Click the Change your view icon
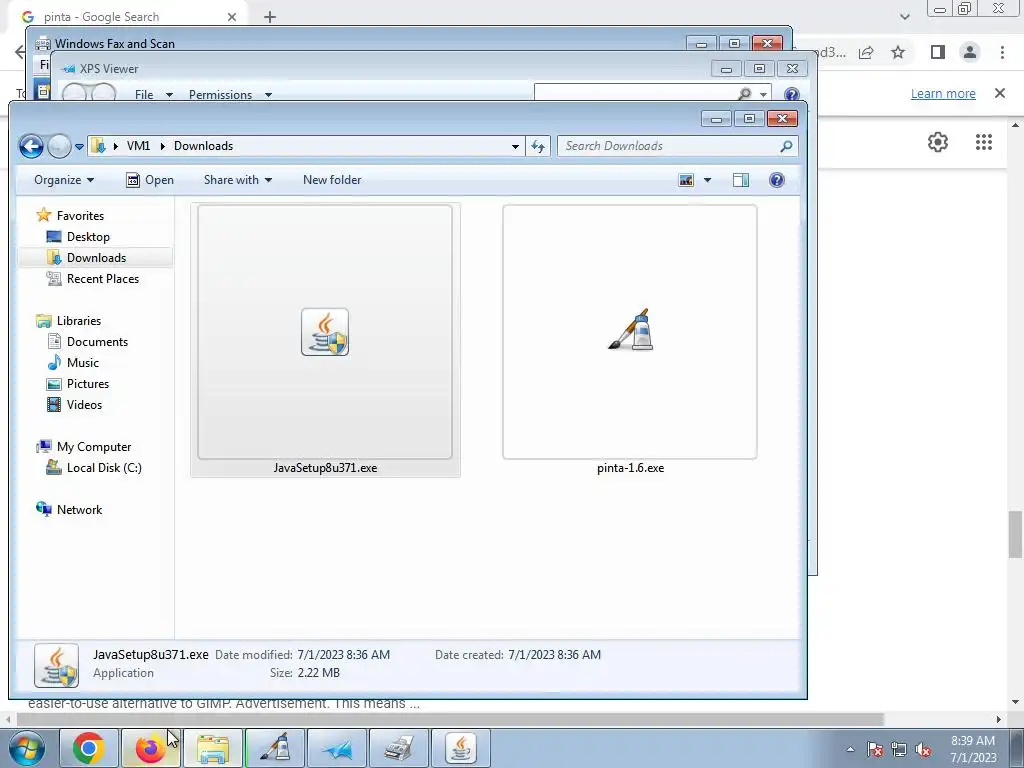Image resolution: width=1024 pixels, height=768 pixels. 686,180
